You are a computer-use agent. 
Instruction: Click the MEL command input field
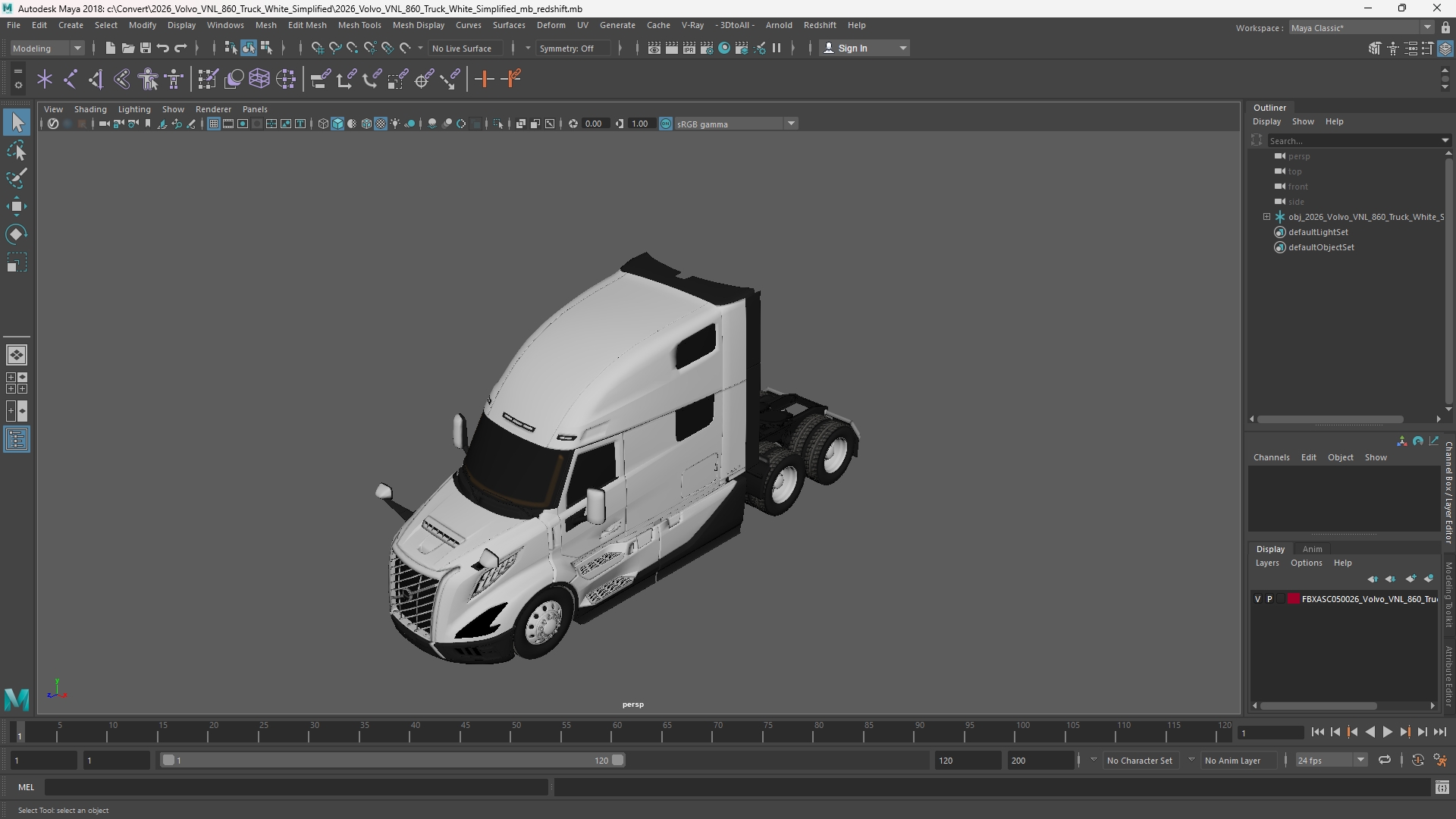coord(296,788)
